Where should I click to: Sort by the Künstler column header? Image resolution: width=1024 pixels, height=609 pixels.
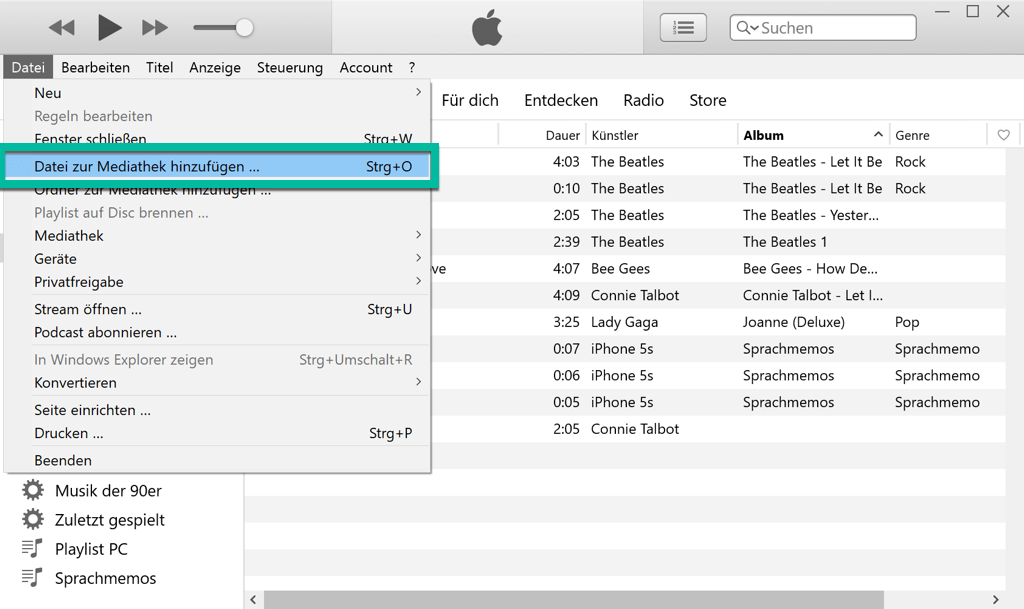tap(615, 135)
